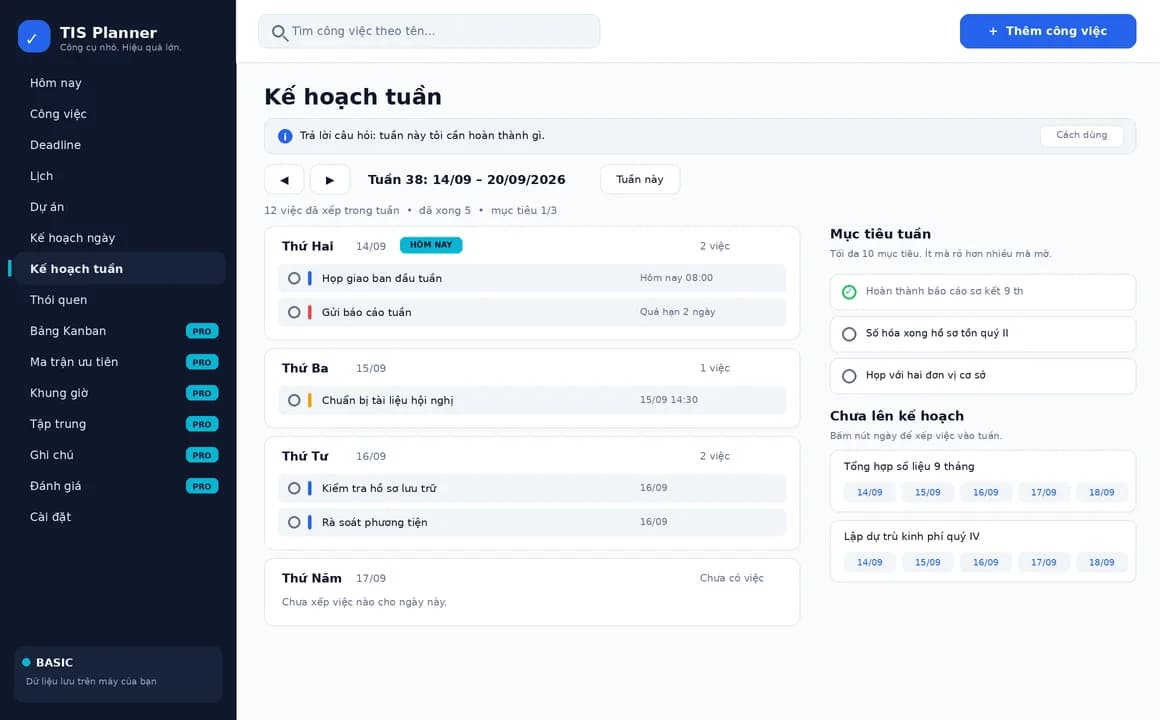
Task: Mark 'Rà soát phương tiện' as completed
Action: [294, 522]
